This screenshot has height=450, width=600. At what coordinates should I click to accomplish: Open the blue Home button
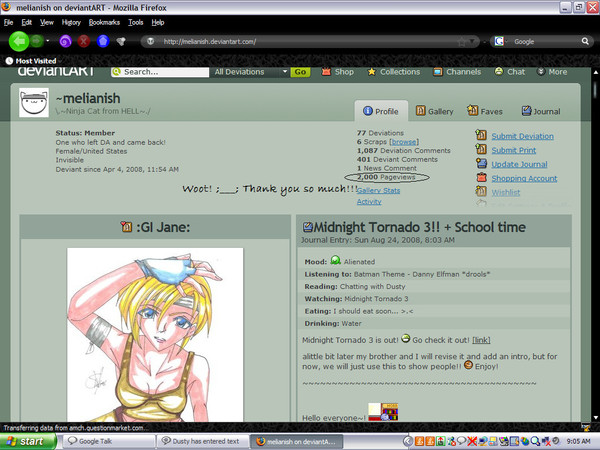[x=103, y=41]
